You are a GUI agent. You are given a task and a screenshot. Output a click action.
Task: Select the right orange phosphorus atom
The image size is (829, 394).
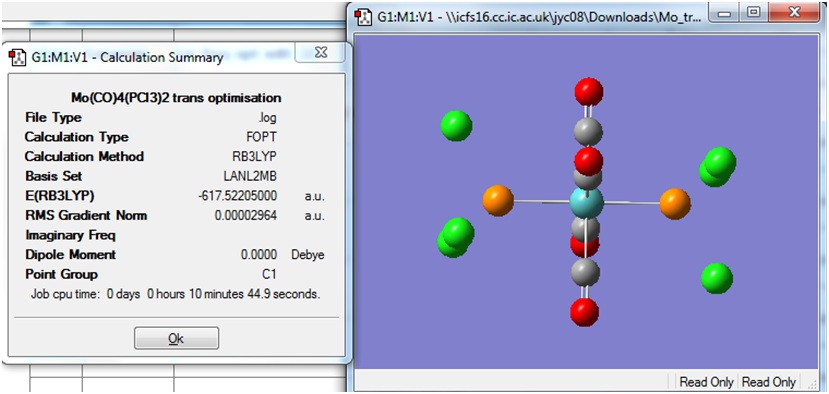point(675,204)
